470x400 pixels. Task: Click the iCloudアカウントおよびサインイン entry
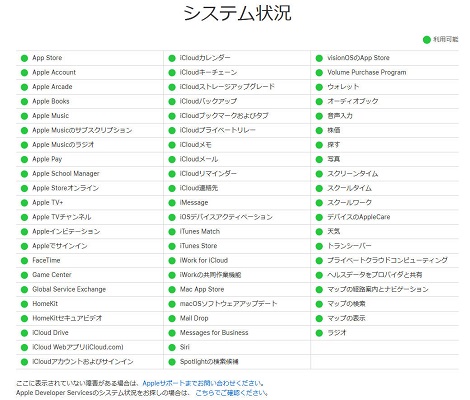pos(83,362)
